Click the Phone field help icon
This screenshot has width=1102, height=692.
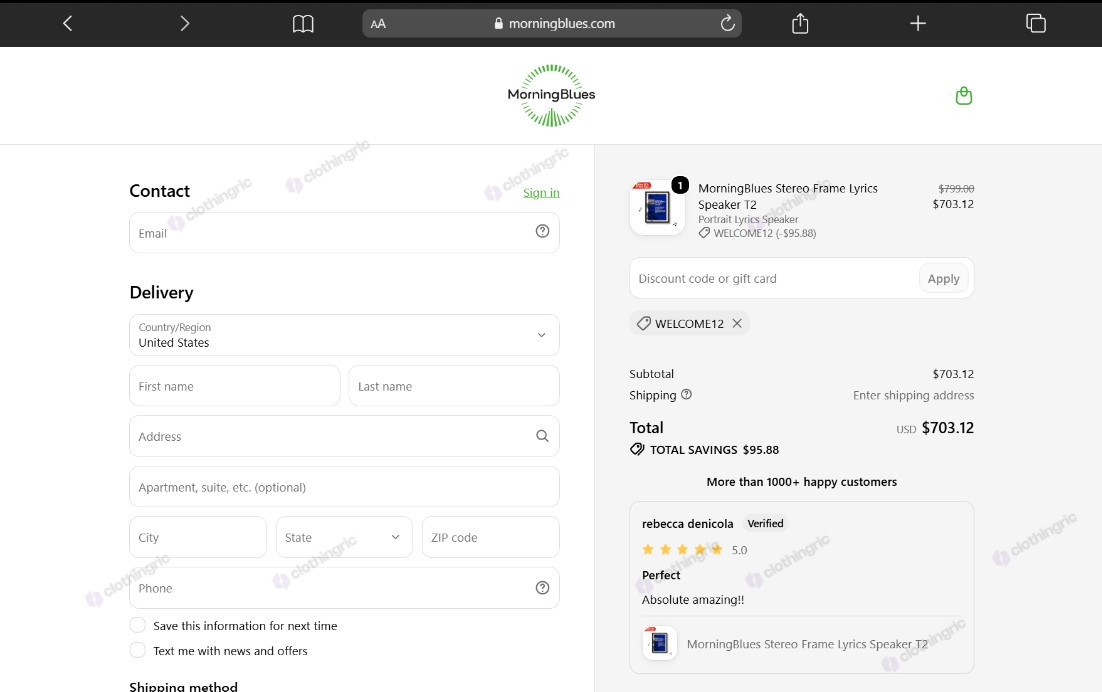[542, 588]
